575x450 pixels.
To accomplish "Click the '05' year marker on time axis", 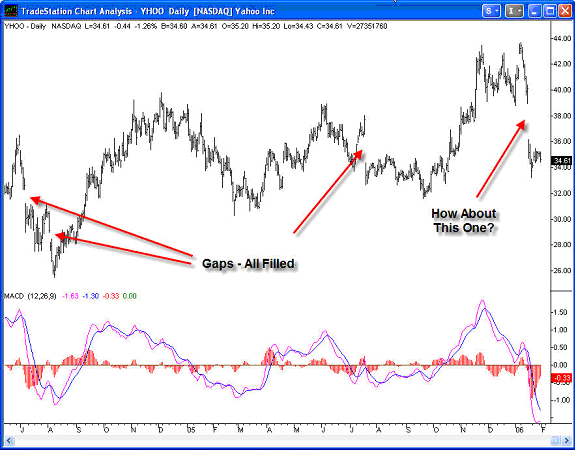I will (191, 430).
